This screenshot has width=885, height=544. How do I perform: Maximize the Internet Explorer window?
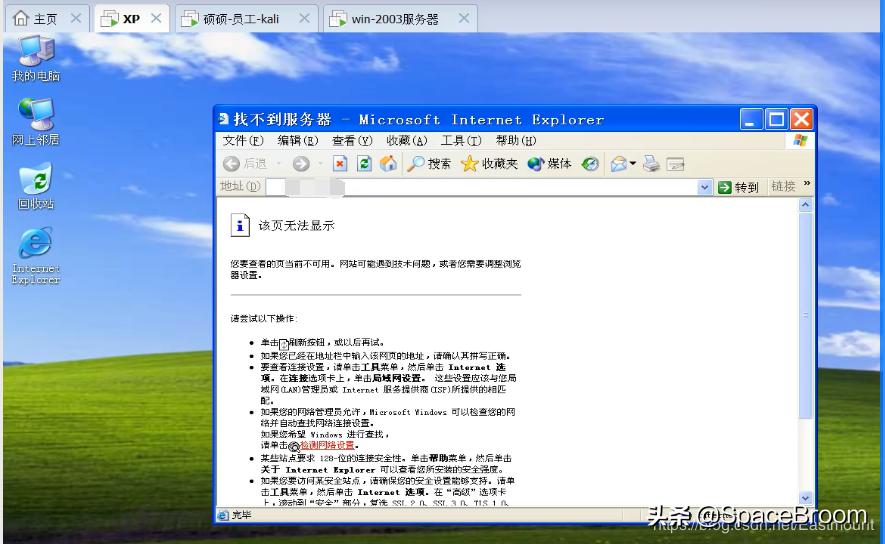[776, 119]
